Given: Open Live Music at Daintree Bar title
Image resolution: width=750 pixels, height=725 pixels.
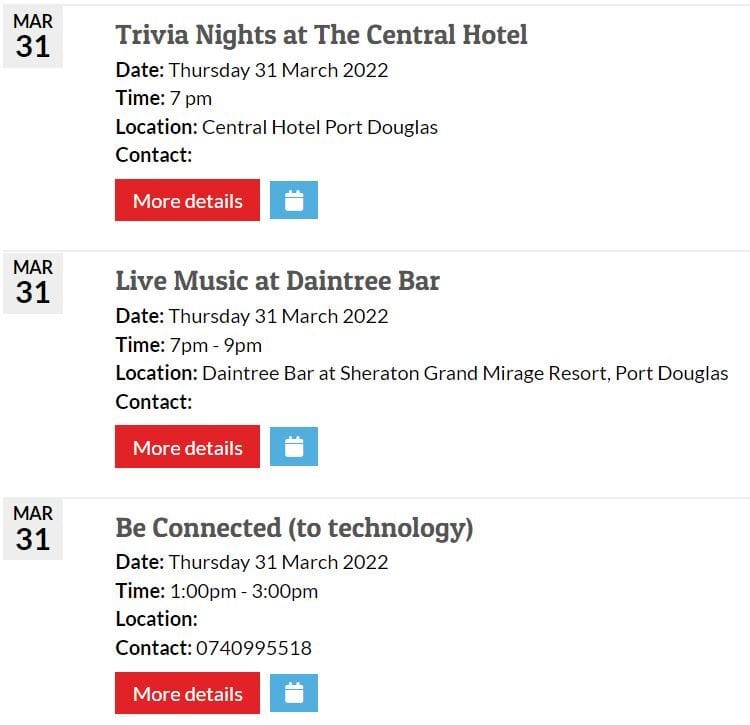Looking at the screenshot, I should pyautogui.click(x=277, y=281).
